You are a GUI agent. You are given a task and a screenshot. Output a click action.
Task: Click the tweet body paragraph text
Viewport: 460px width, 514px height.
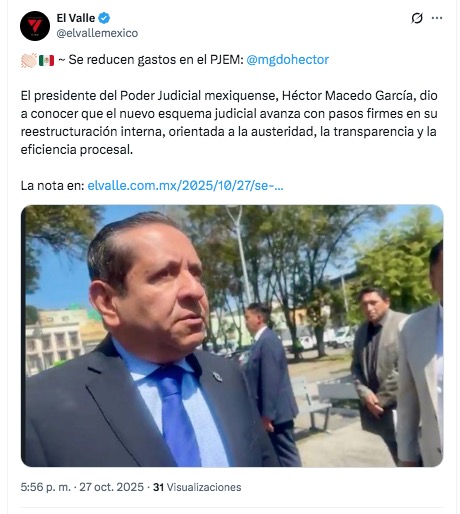pyautogui.click(x=229, y=122)
